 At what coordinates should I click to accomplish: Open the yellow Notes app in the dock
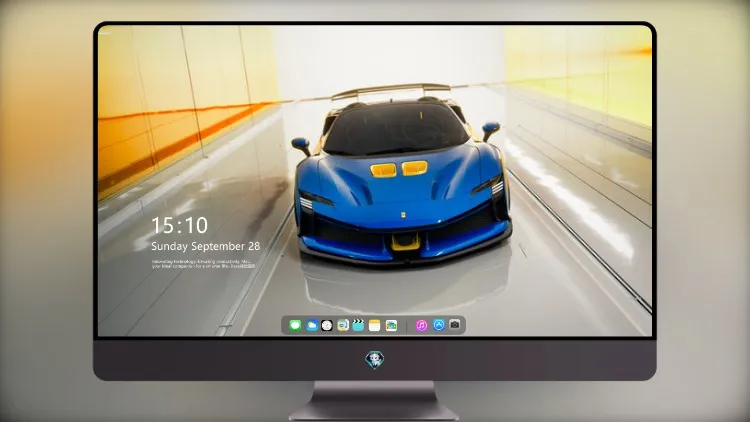pyautogui.click(x=375, y=326)
